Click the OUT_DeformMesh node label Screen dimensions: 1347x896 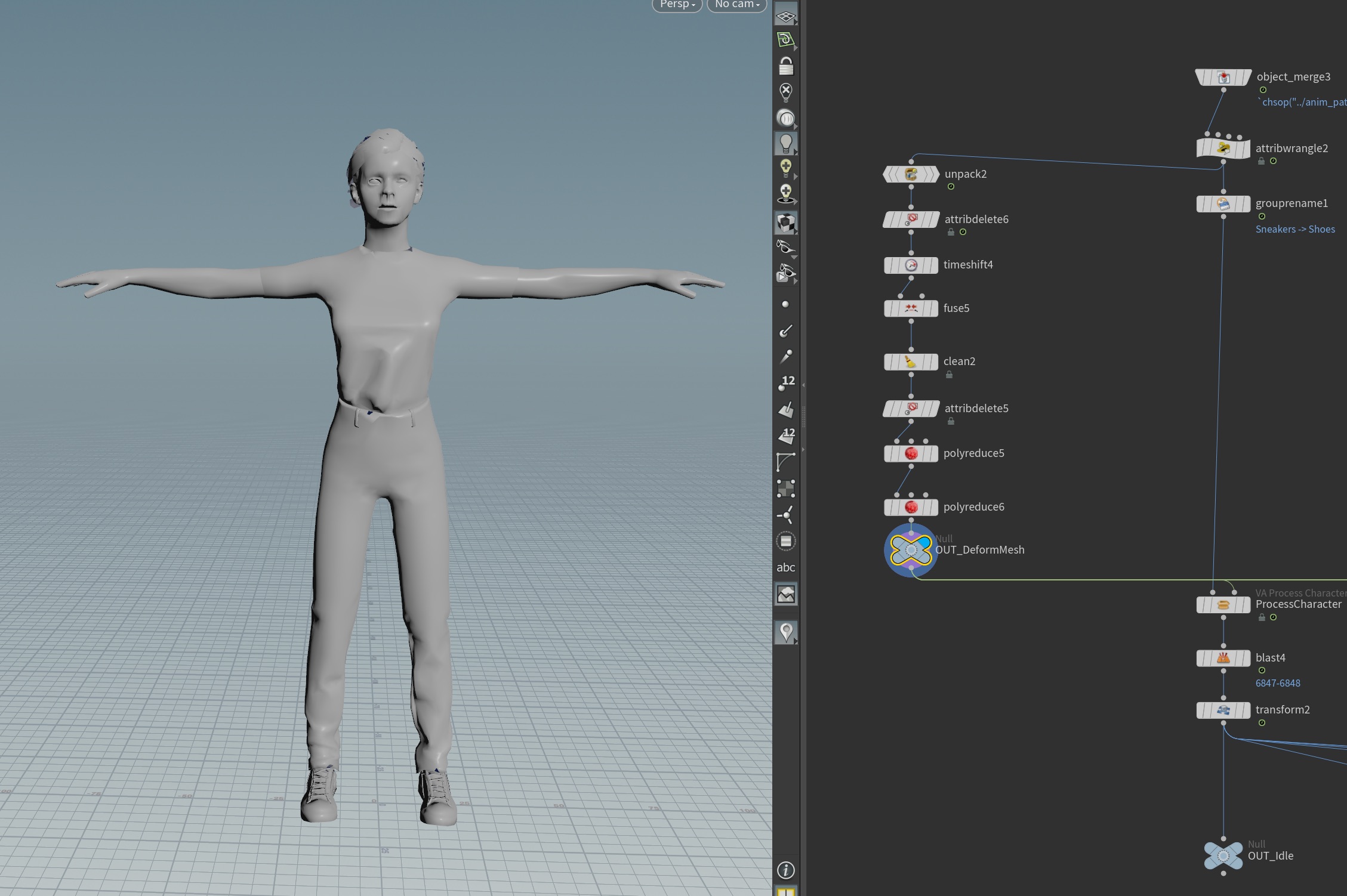click(x=979, y=550)
